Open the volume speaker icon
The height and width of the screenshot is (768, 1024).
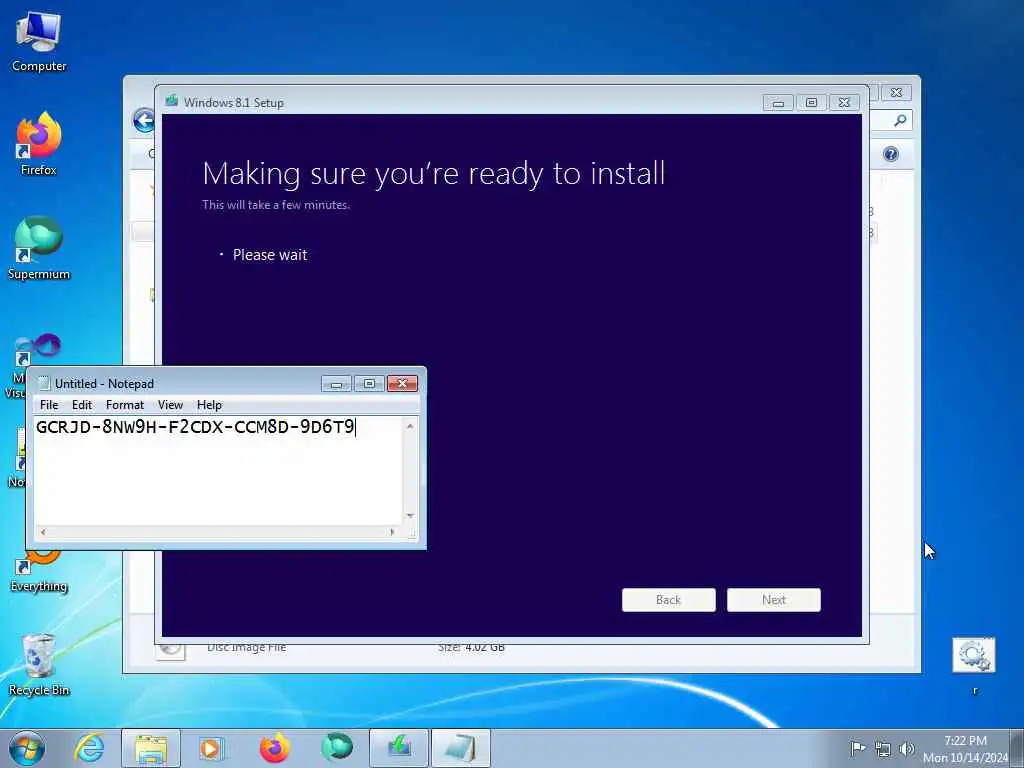click(906, 748)
